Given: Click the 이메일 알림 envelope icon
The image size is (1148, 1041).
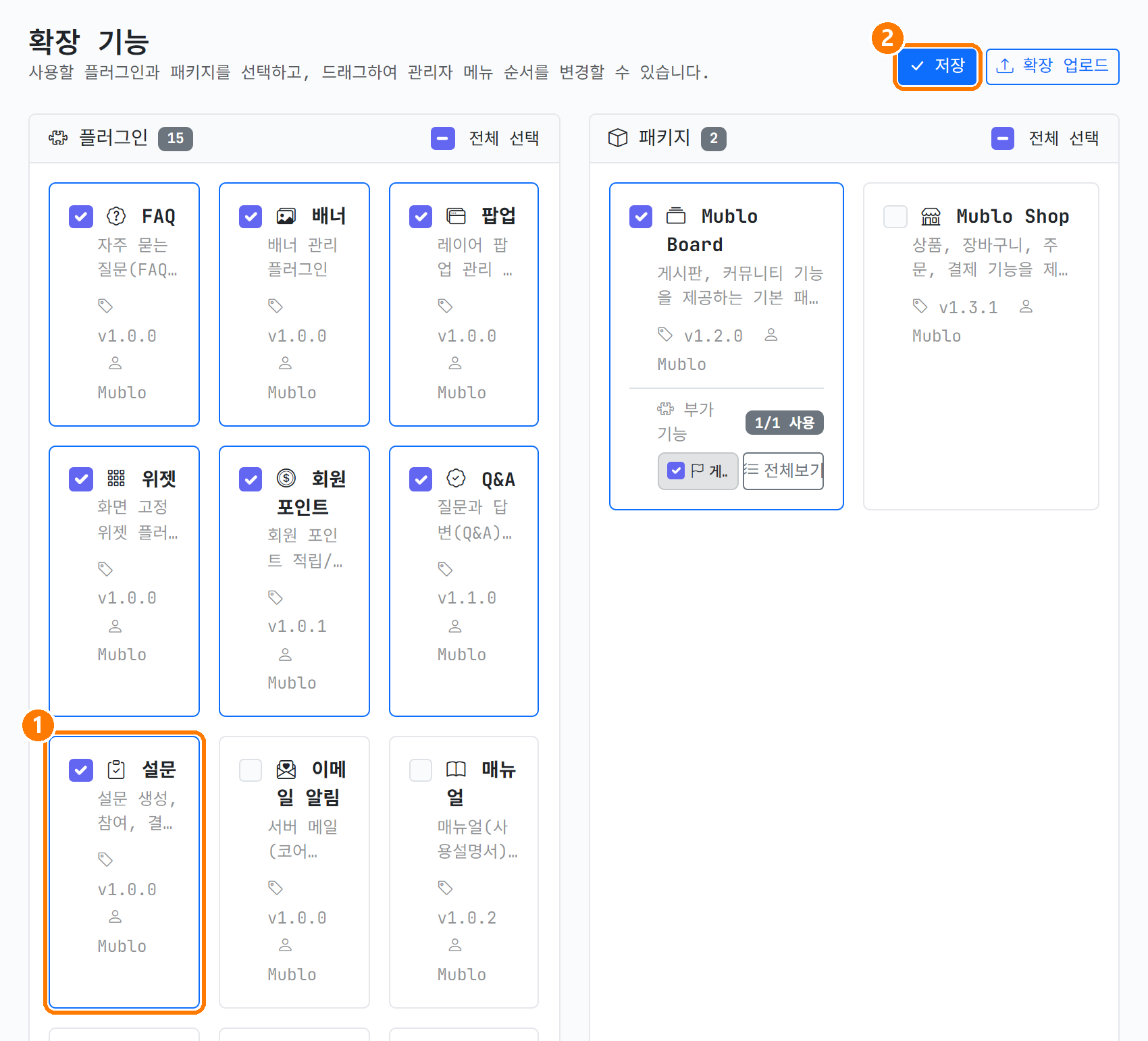Looking at the screenshot, I should coord(286,769).
